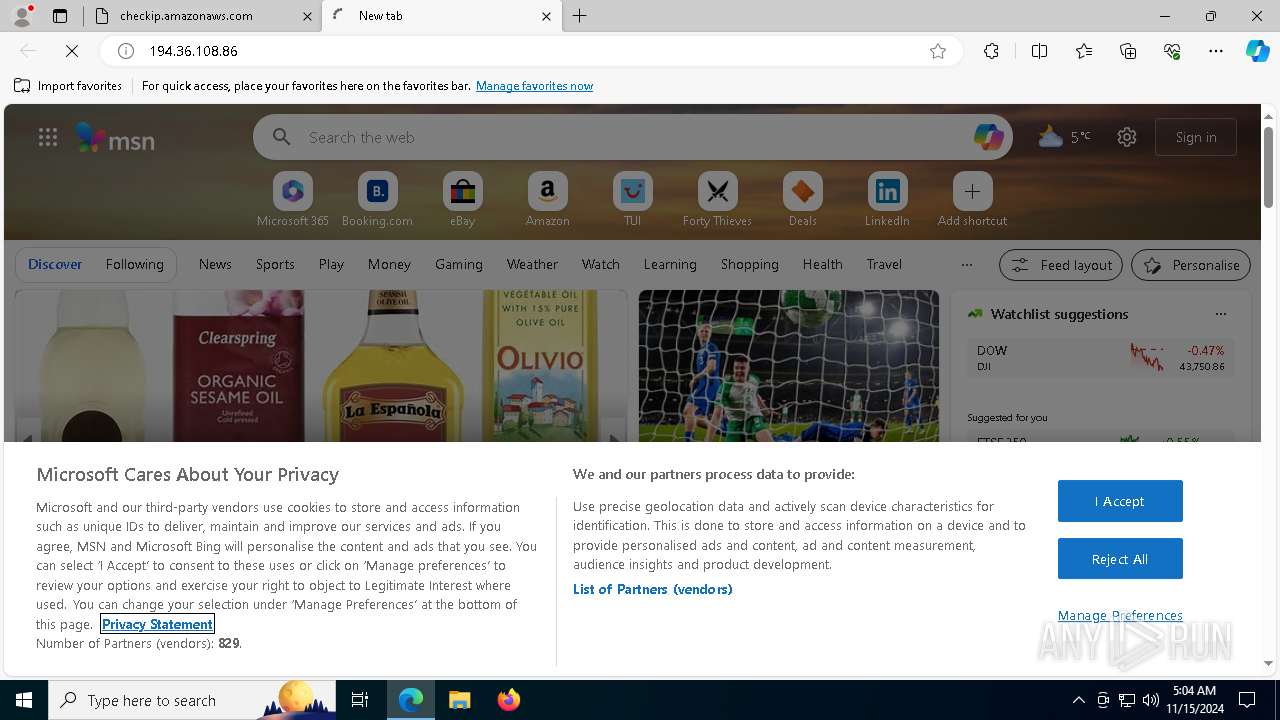Open the Extensions puzzle icon

pyautogui.click(x=991, y=51)
